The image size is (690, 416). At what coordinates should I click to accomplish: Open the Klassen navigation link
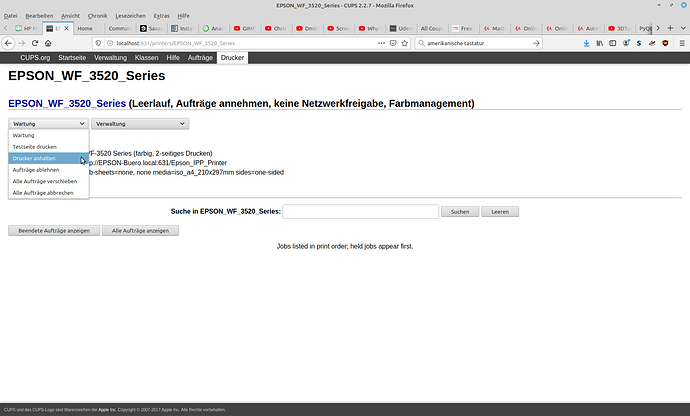tap(147, 58)
